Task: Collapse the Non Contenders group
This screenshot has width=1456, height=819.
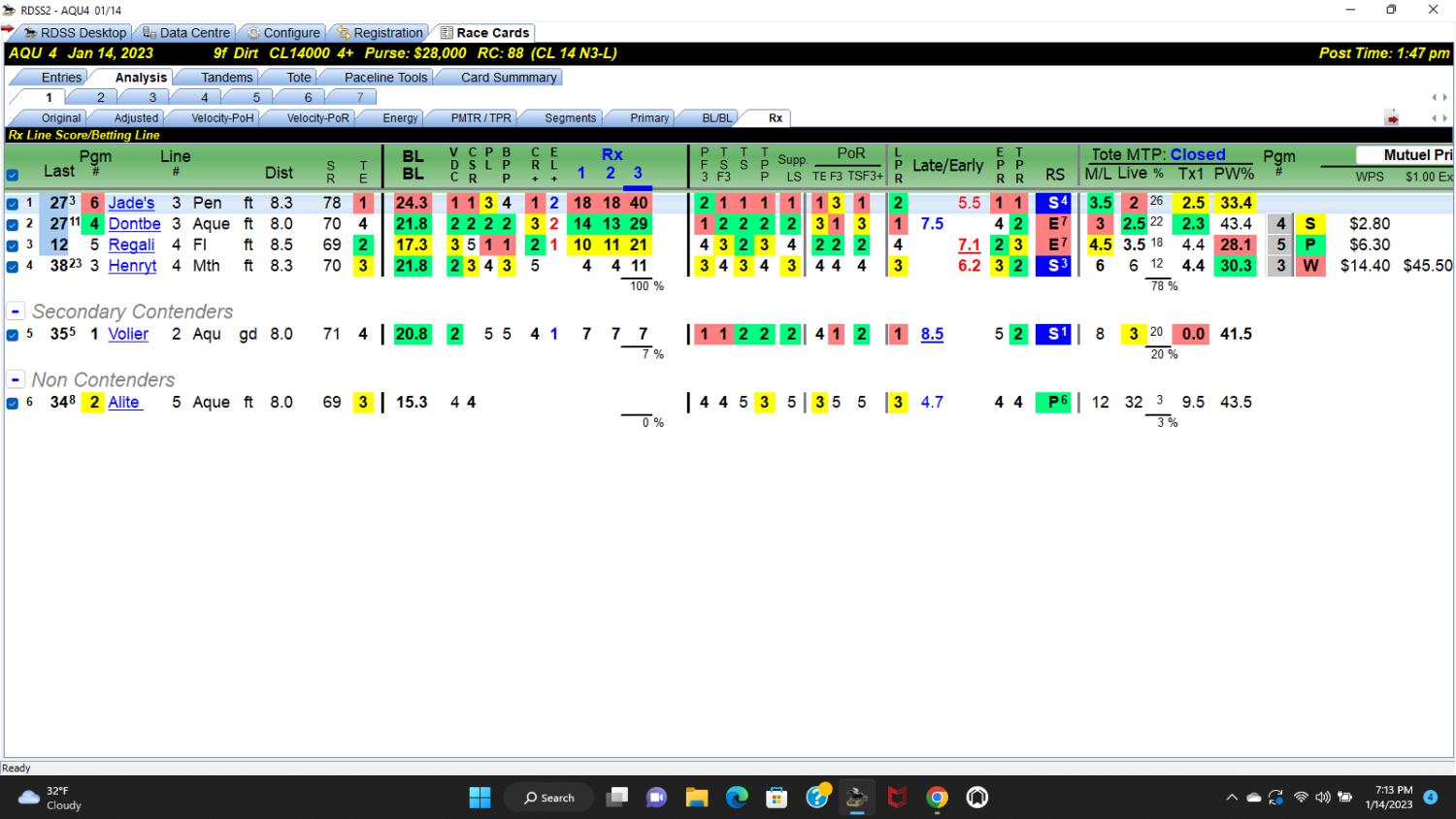Action: [x=16, y=379]
